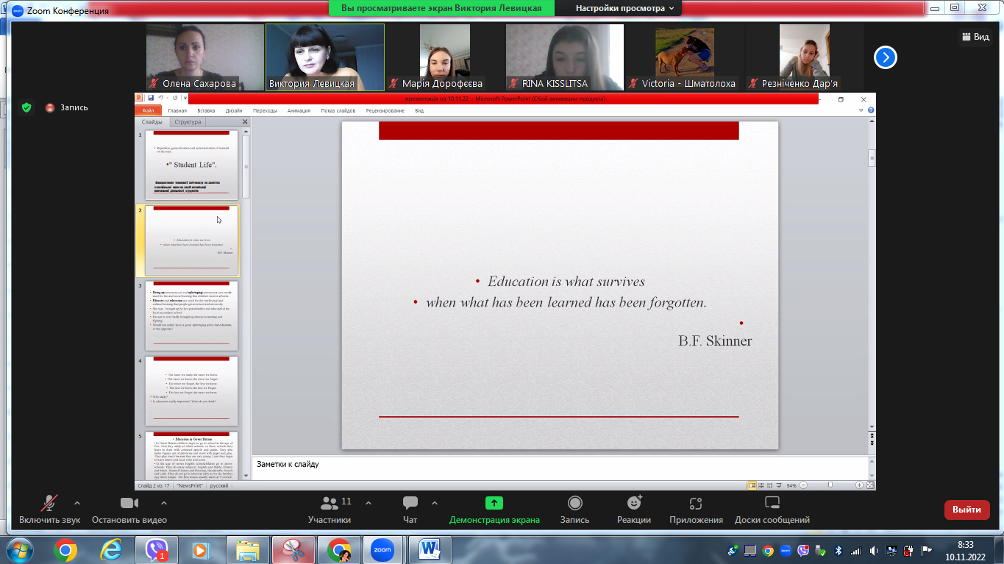Select Виктория Левицкая's video thumbnail
Screen dimensions: 1004x564
click(x=325, y=57)
